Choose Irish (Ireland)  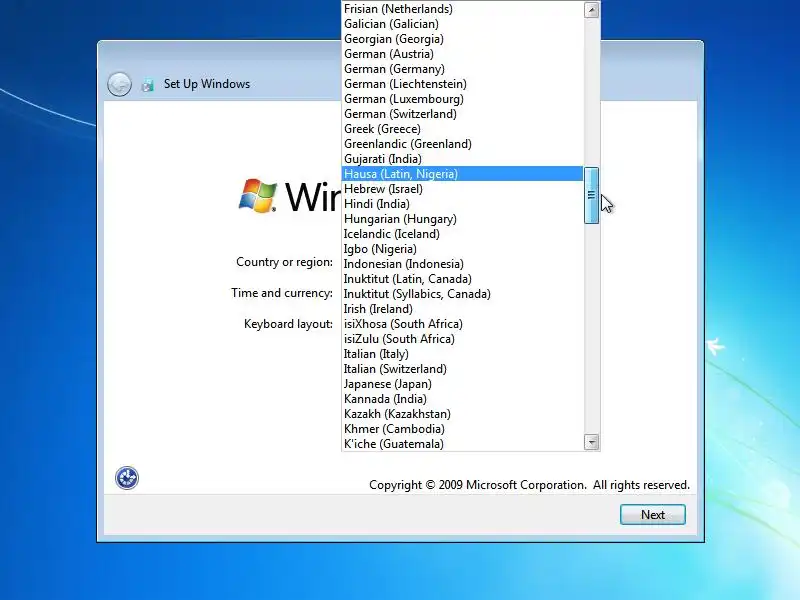[462, 309]
